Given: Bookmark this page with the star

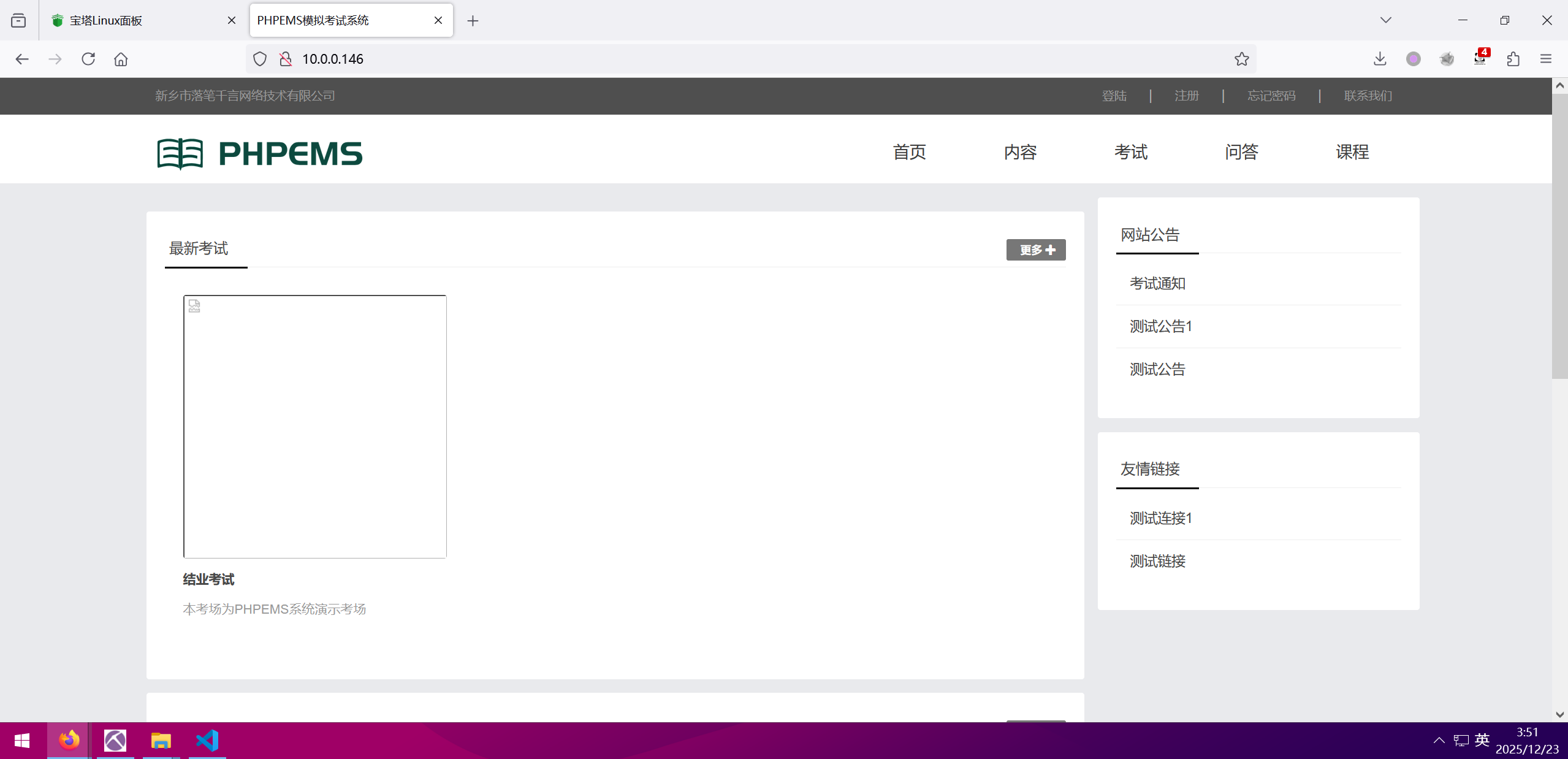Looking at the screenshot, I should pos(1242,59).
